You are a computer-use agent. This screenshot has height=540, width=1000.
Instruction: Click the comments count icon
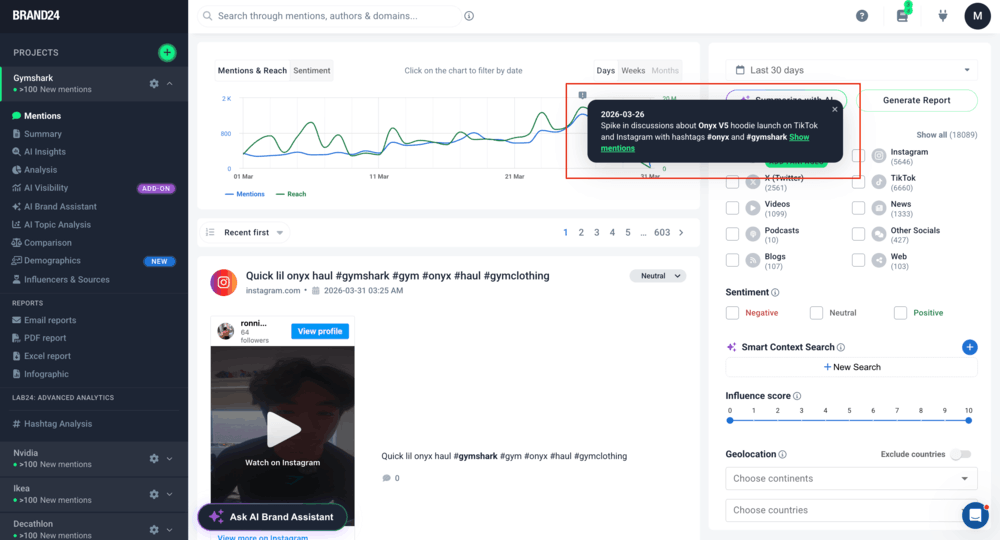point(386,478)
